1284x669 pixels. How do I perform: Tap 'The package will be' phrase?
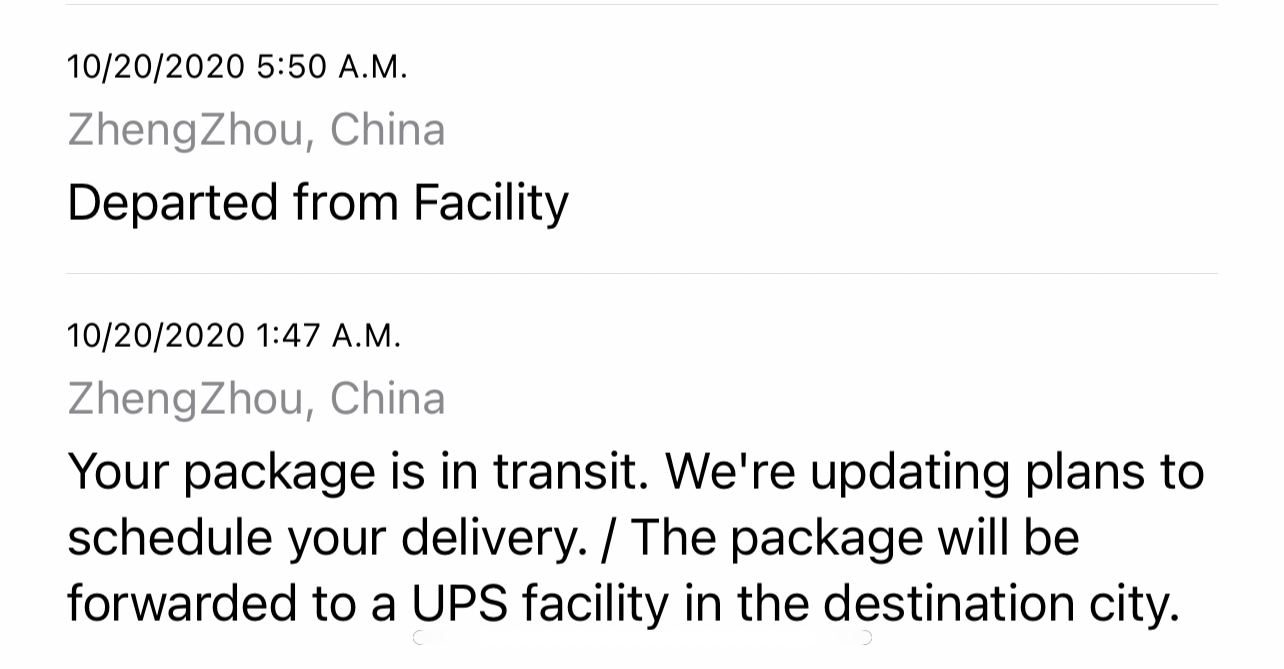(x=855, y=538)
